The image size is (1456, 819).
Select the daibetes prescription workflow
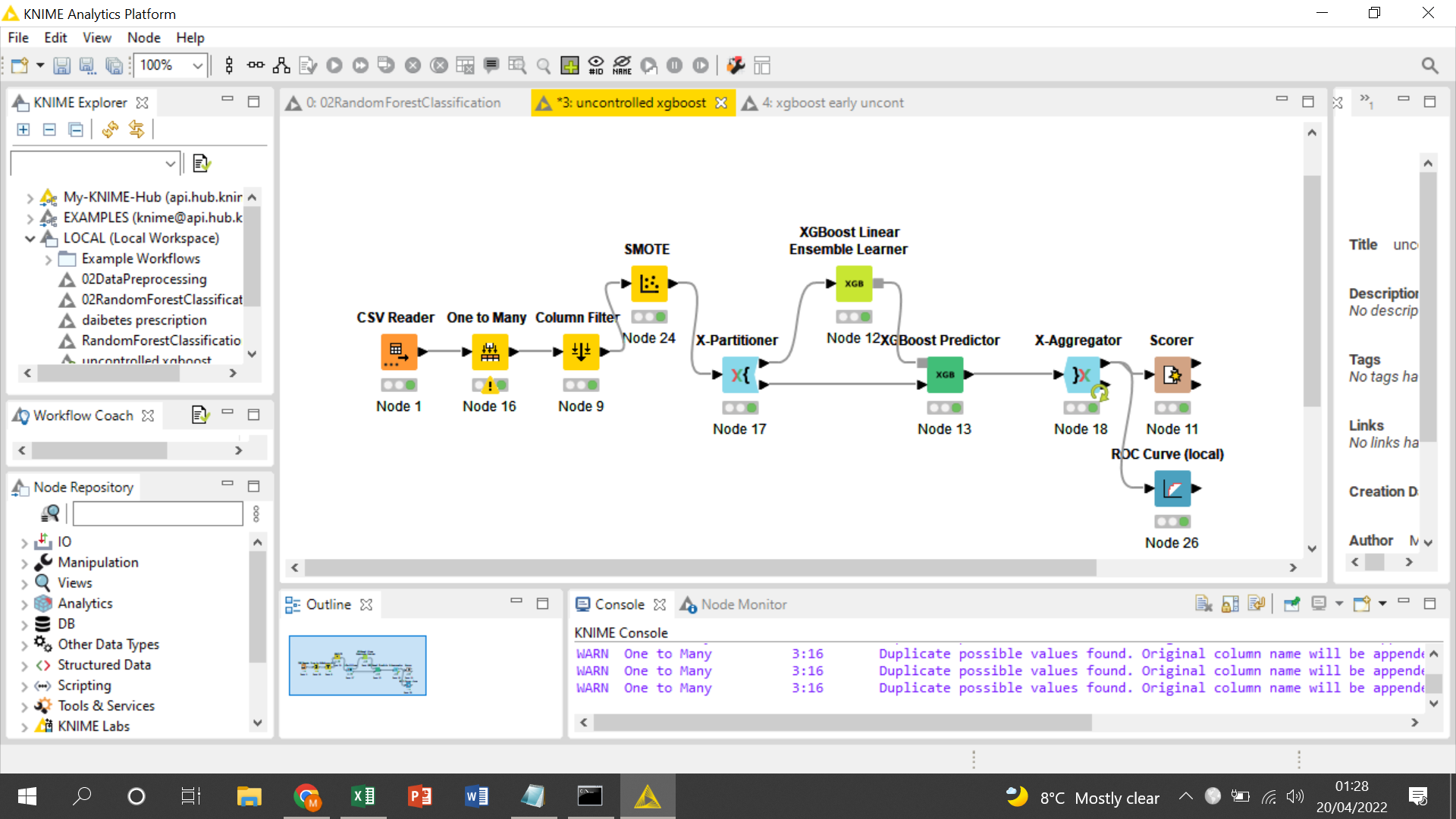click(x=143, y=320)
